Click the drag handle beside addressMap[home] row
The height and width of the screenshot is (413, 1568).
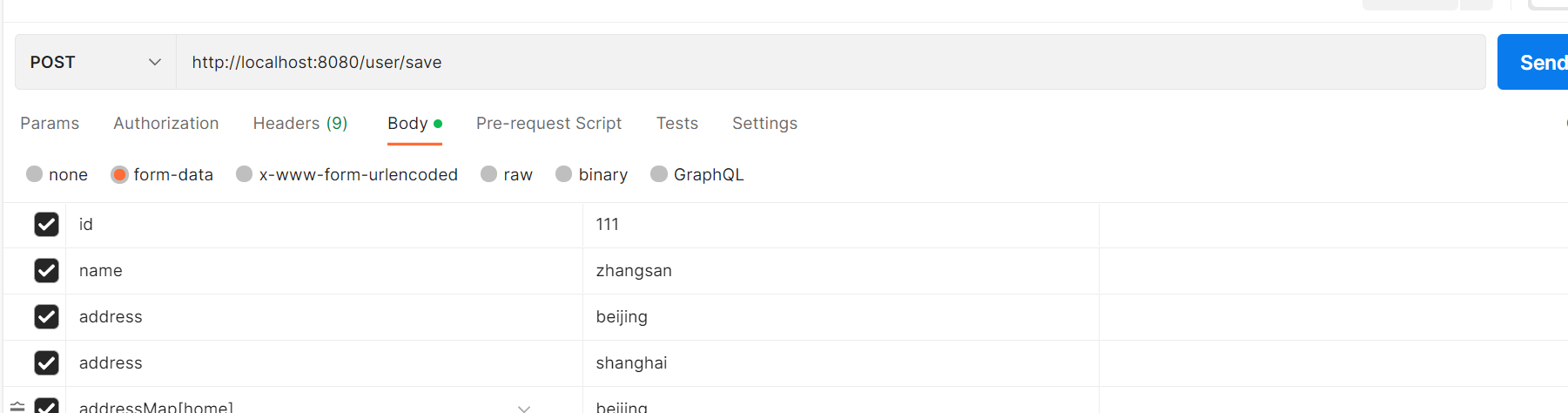coord(17,407)
